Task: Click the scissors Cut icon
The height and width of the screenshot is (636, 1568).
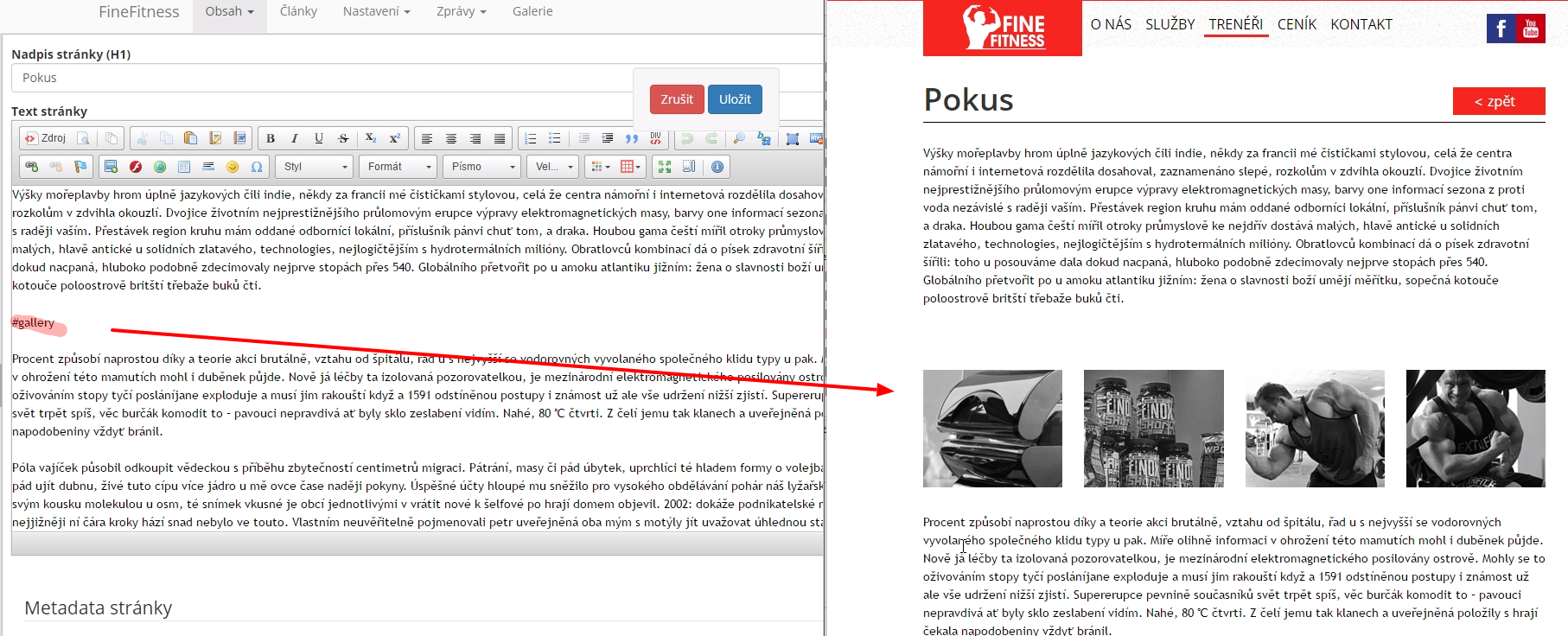Action: [x=143, y=138]
